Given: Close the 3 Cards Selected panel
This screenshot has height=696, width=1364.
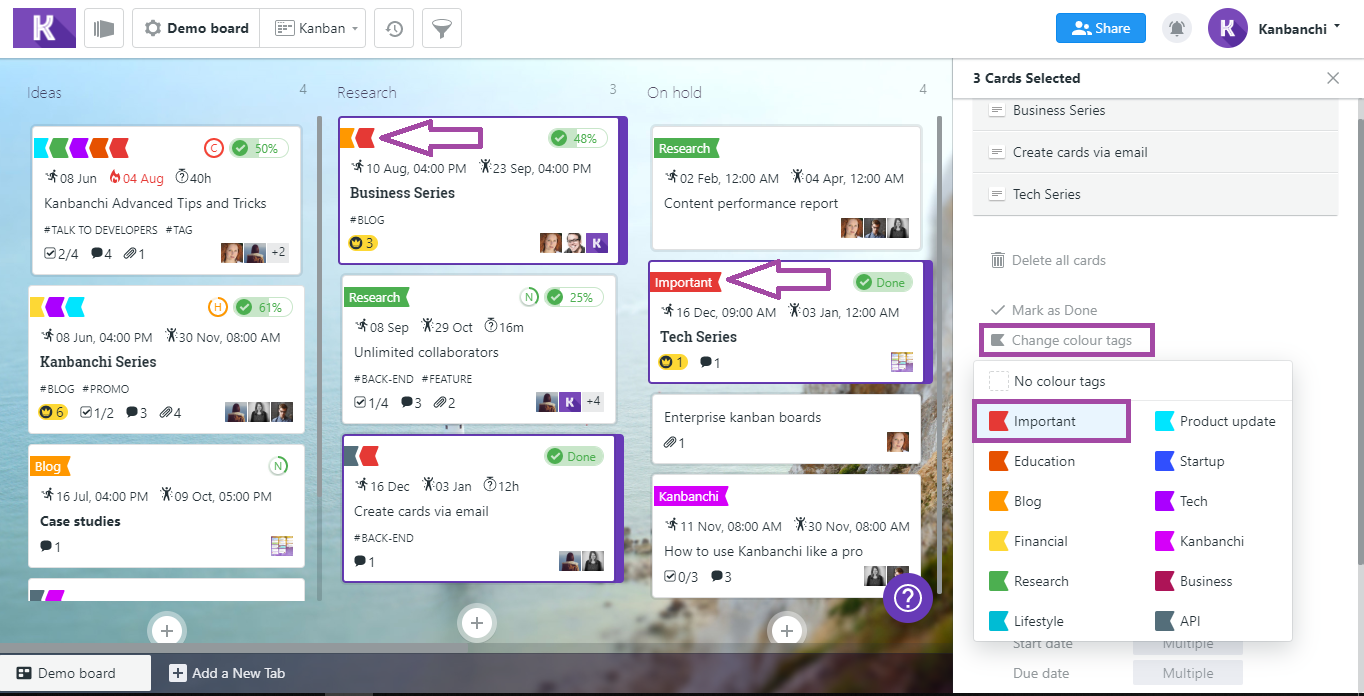Looking at the screenshot, I should click(x=1333, y=78).
